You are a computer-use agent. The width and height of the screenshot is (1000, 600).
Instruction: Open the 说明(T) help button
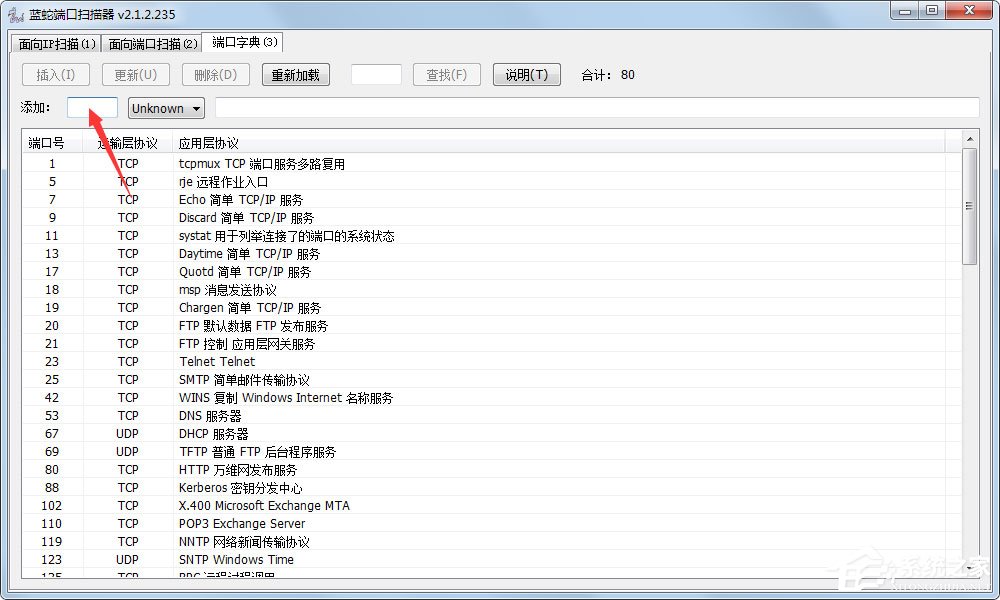tap(526, 75)
